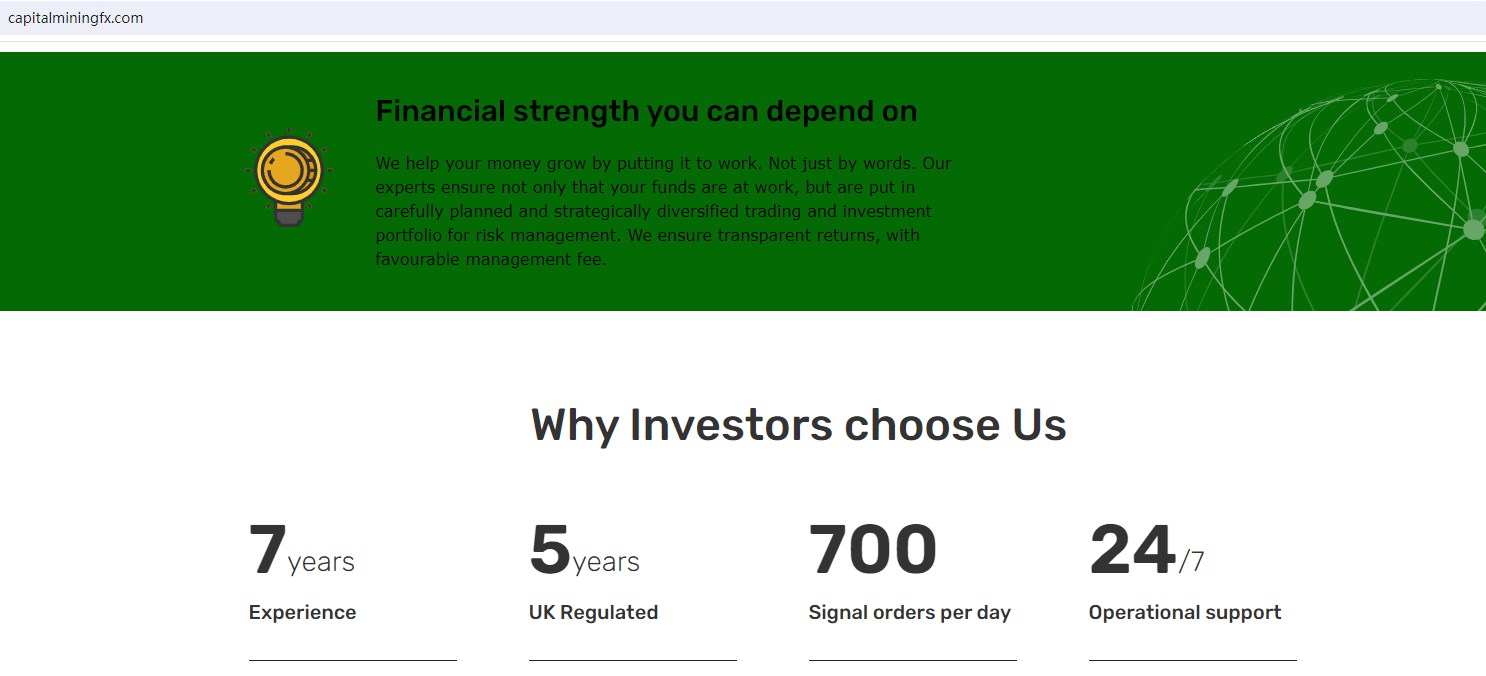Select the "UK Regulated" label

point(593,613)
